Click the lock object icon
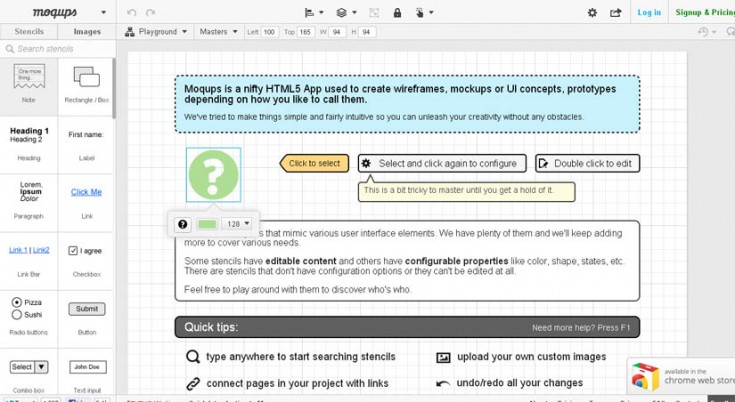735x402 pixels. pos(397,13)
